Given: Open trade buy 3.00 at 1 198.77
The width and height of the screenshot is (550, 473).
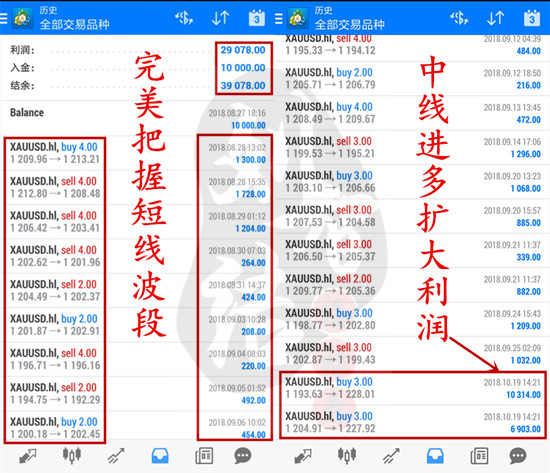Looking at the screenshot, I should pyautogui.click(x=412, y=319).
